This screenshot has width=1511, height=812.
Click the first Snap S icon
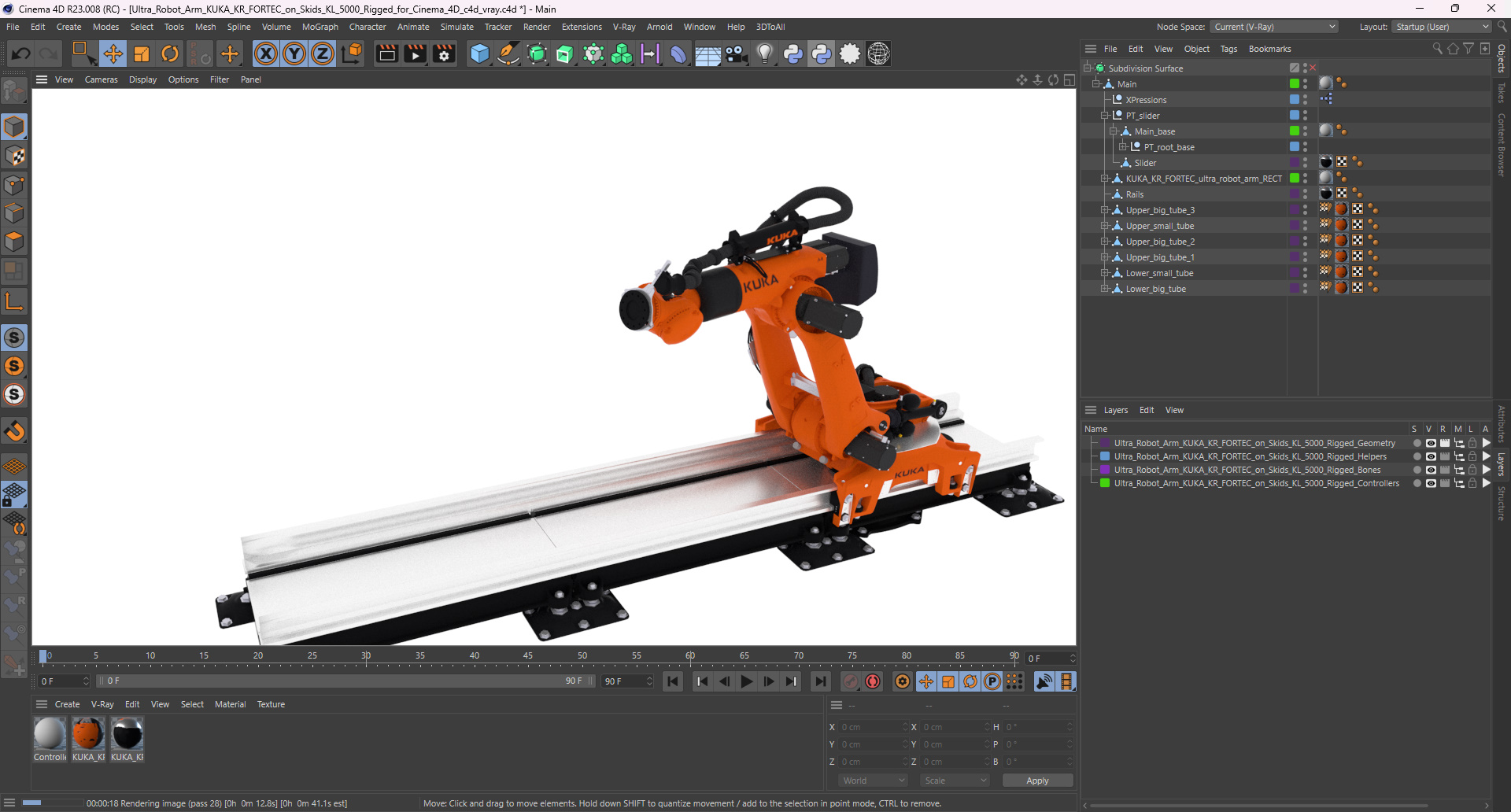pos(14,338)
